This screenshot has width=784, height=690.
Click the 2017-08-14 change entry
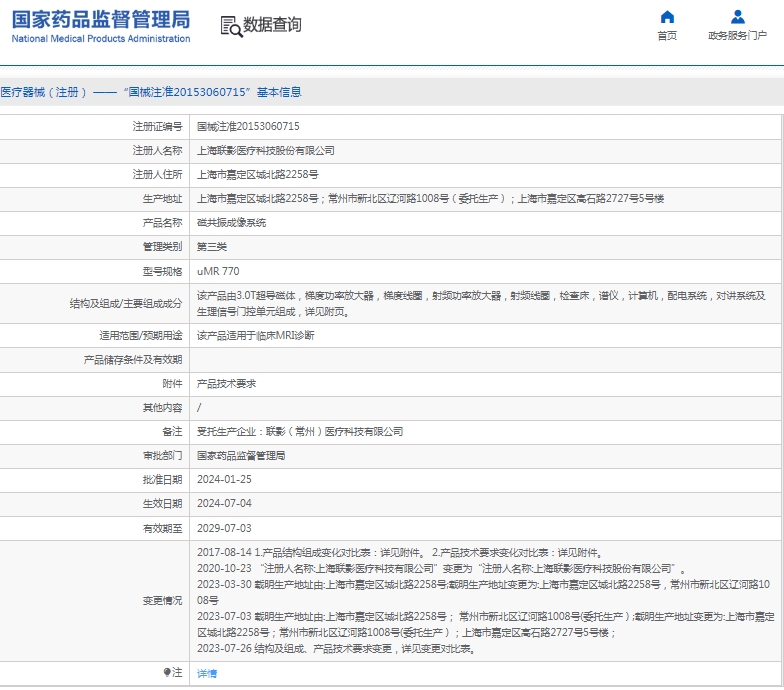tap(400, 552)
